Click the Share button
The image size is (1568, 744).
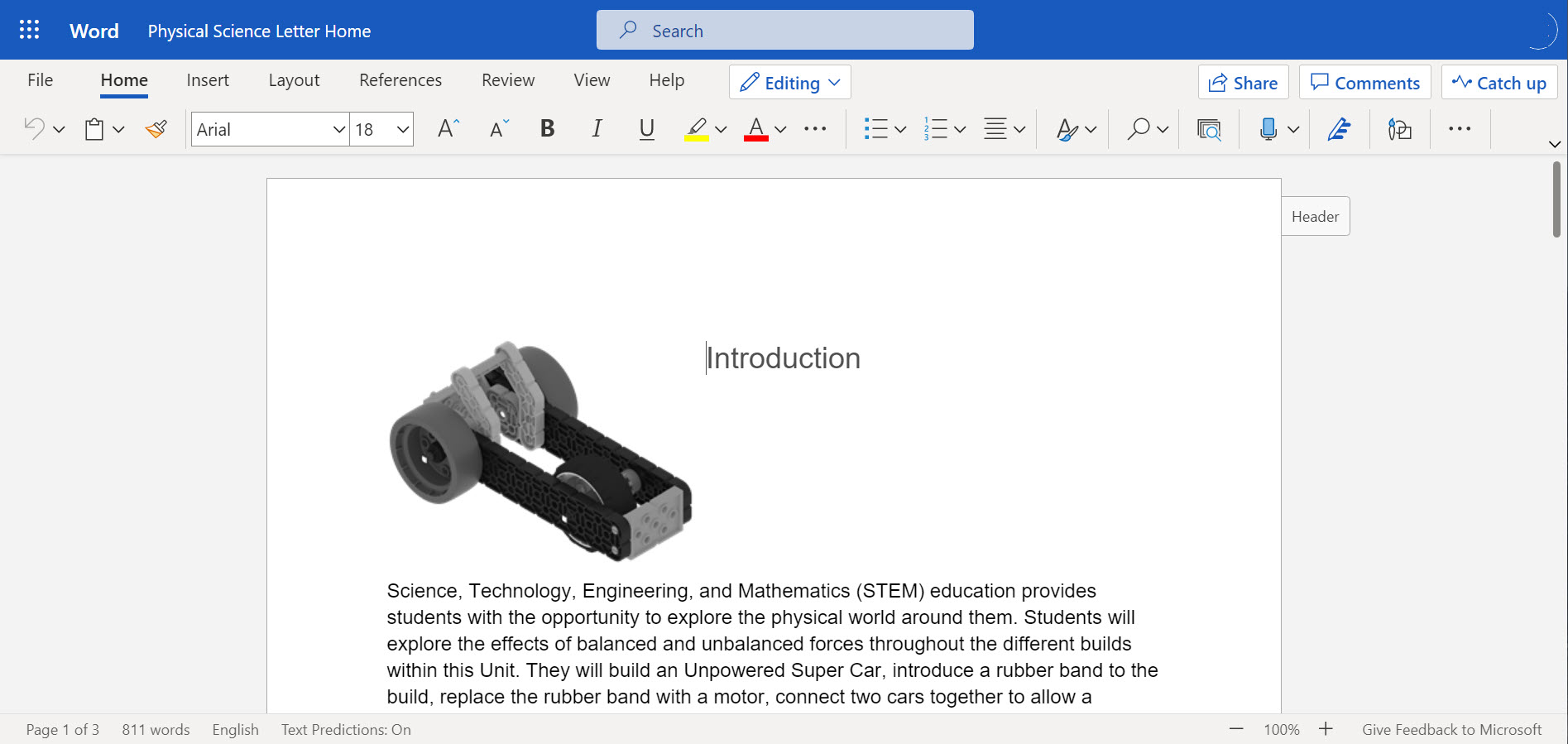point(1243,83)
